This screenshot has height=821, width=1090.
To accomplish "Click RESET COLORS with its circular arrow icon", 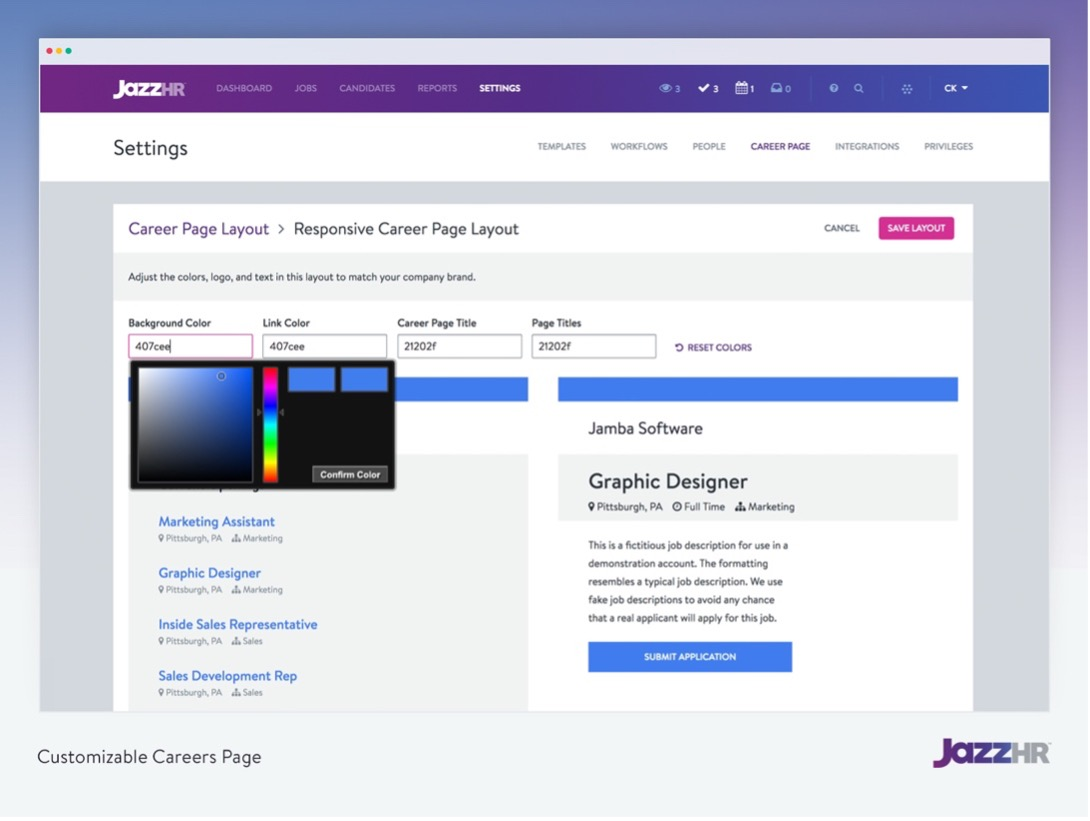I will pos(713,347).
